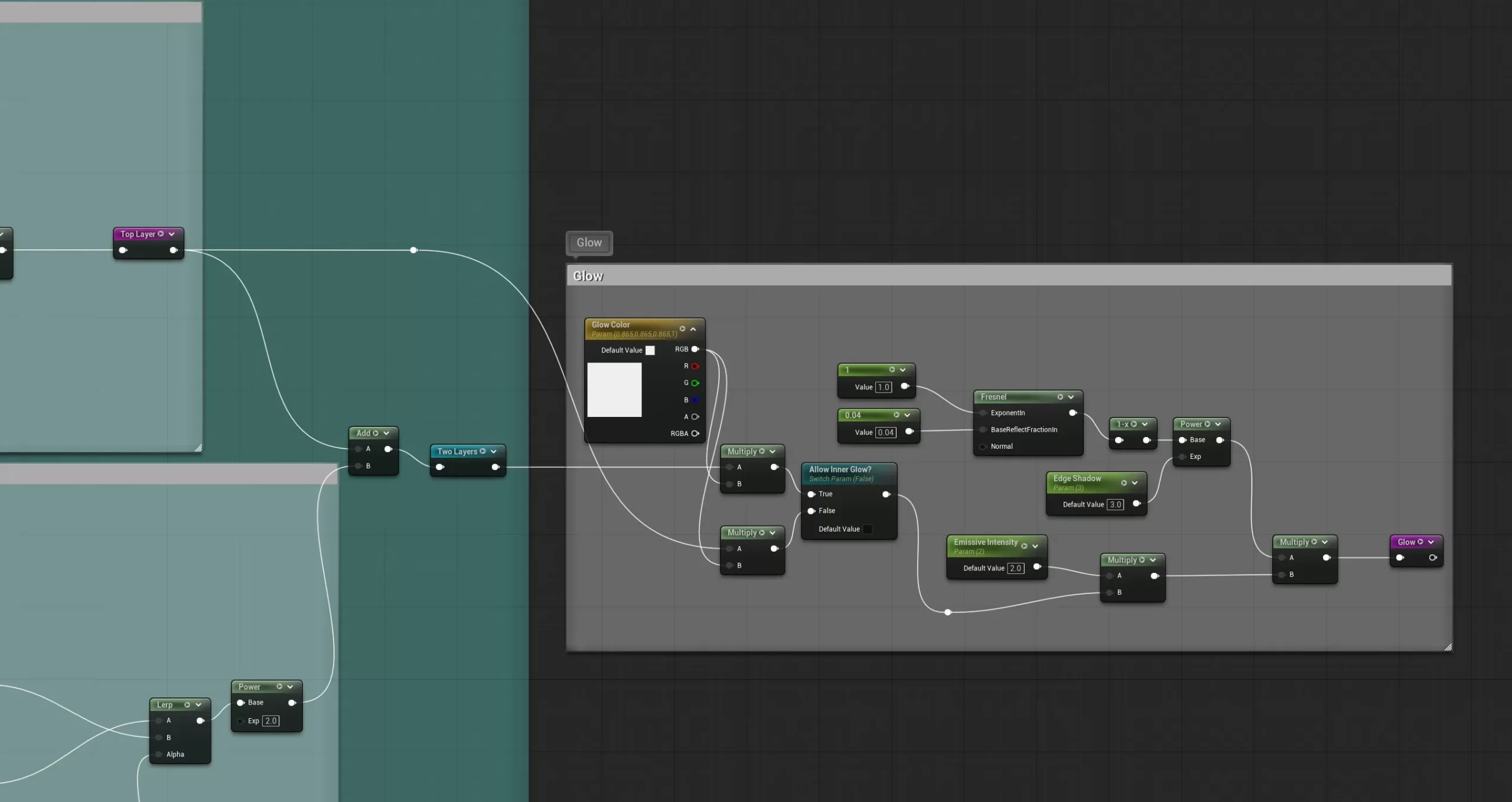The height and width of the screenshot is (802, 1512).
Task: Expand the Emissive Intensity node chevron
Action: tap(1035, 546)
